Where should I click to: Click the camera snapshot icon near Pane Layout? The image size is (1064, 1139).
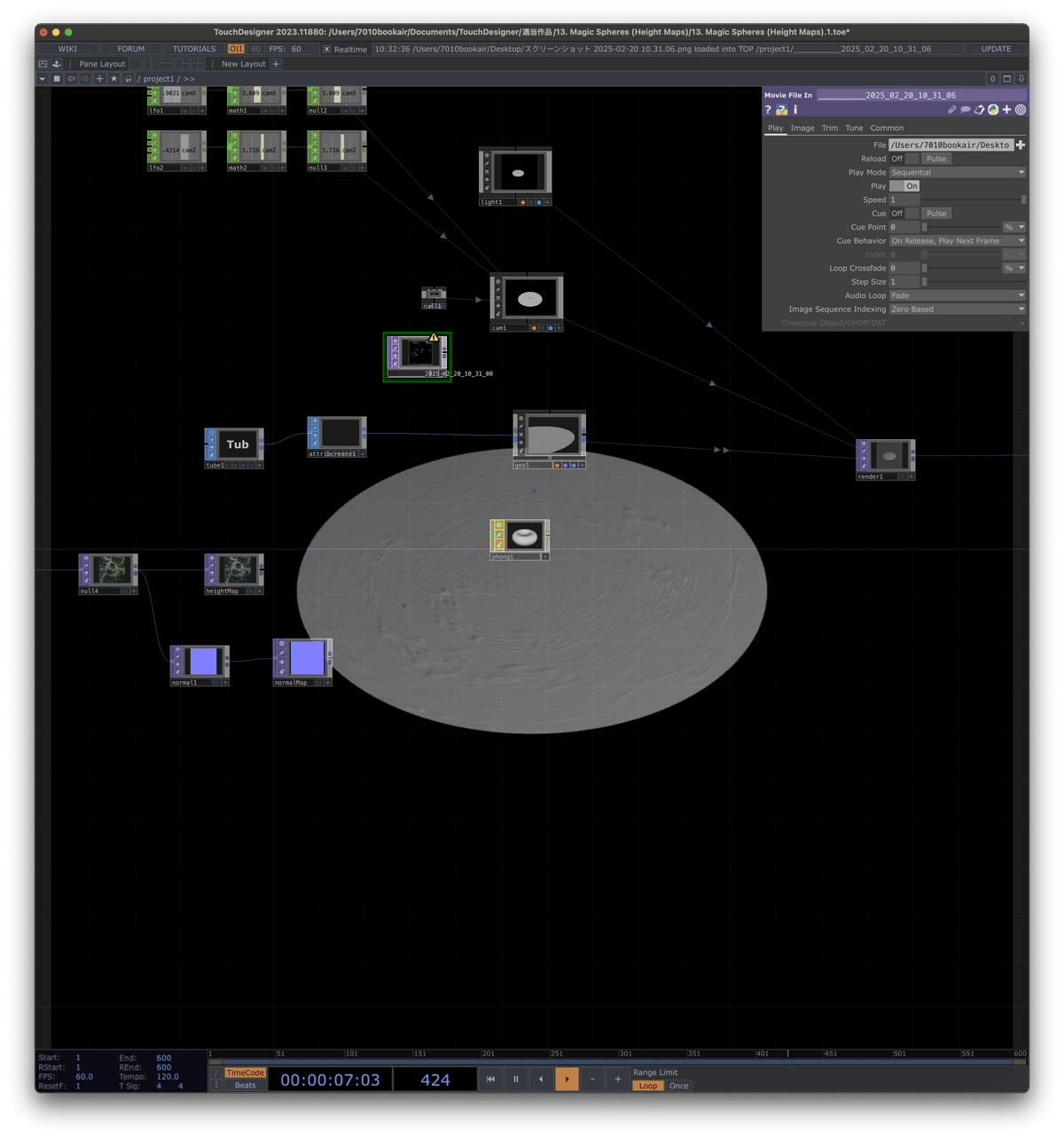click(x=42, y=63)
